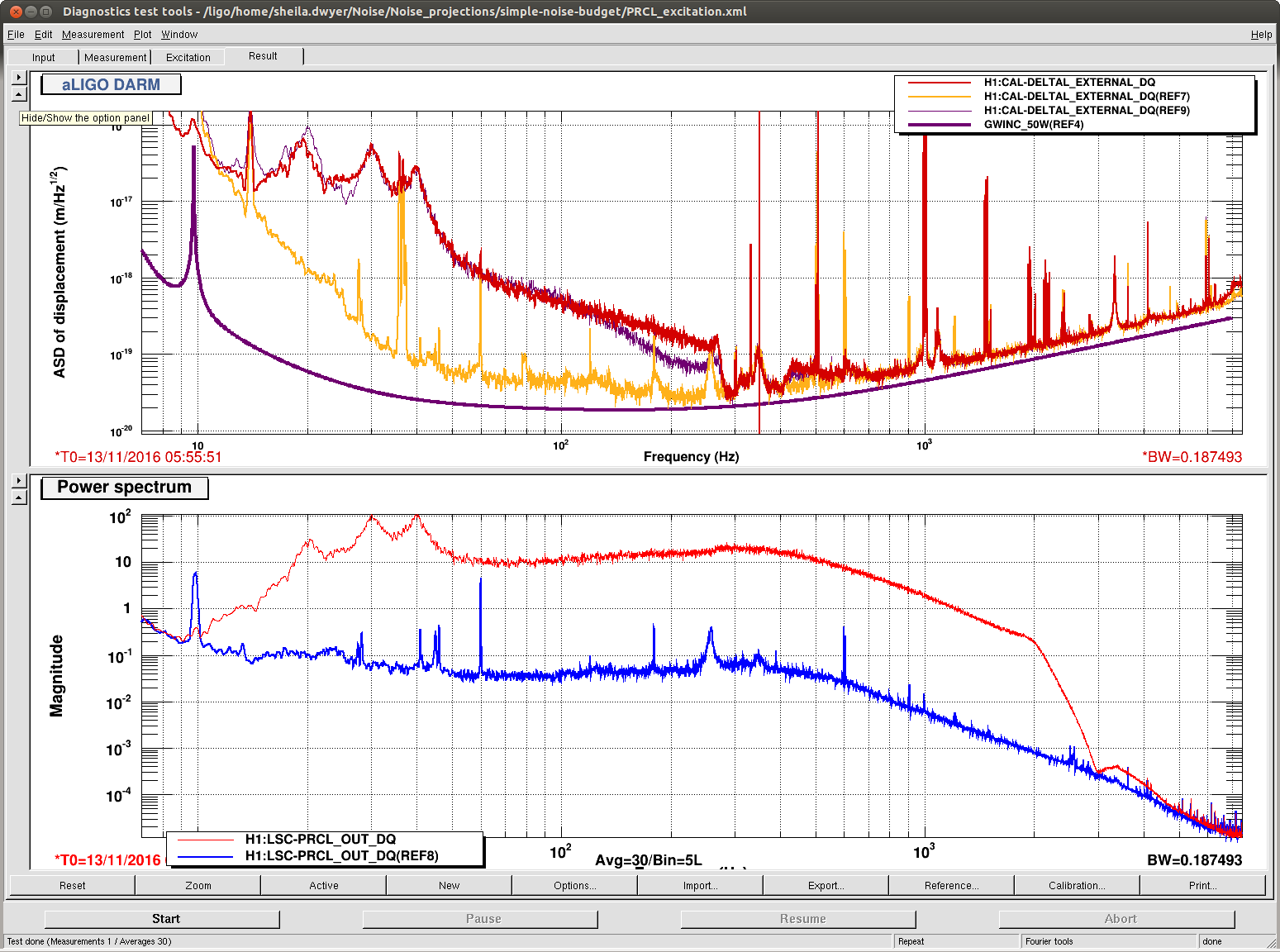The width and height of the screenshot is (1280, 952).
Task: Click the Power spectrum plot title
Action: click(x=124, y=488)
